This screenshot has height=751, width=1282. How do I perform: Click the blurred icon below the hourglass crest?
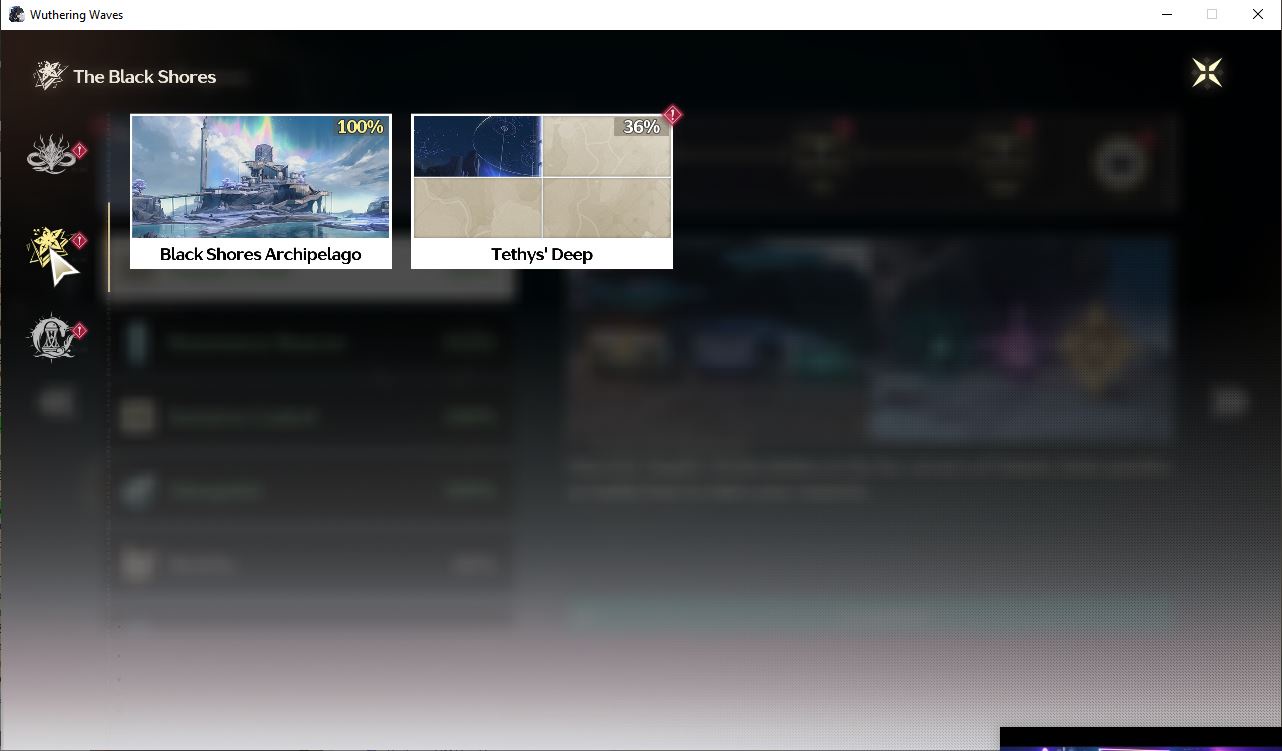(56, 402)
